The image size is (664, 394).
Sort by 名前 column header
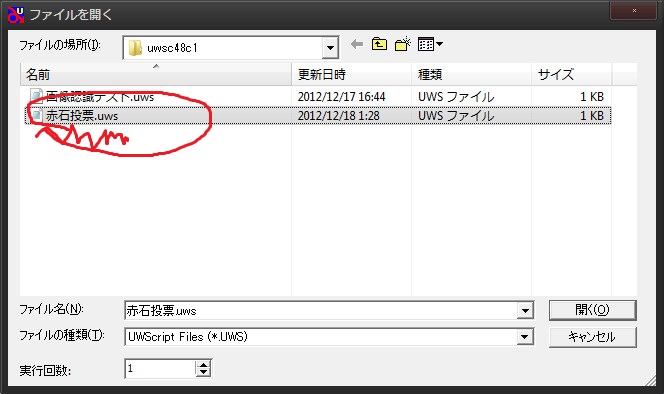pyautogui.click(x=156, y=75)
